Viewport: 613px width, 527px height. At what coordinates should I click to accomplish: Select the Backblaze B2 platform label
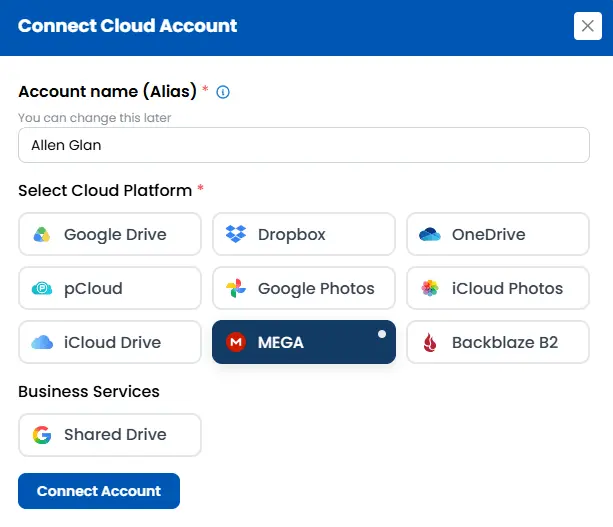[505, 342]
